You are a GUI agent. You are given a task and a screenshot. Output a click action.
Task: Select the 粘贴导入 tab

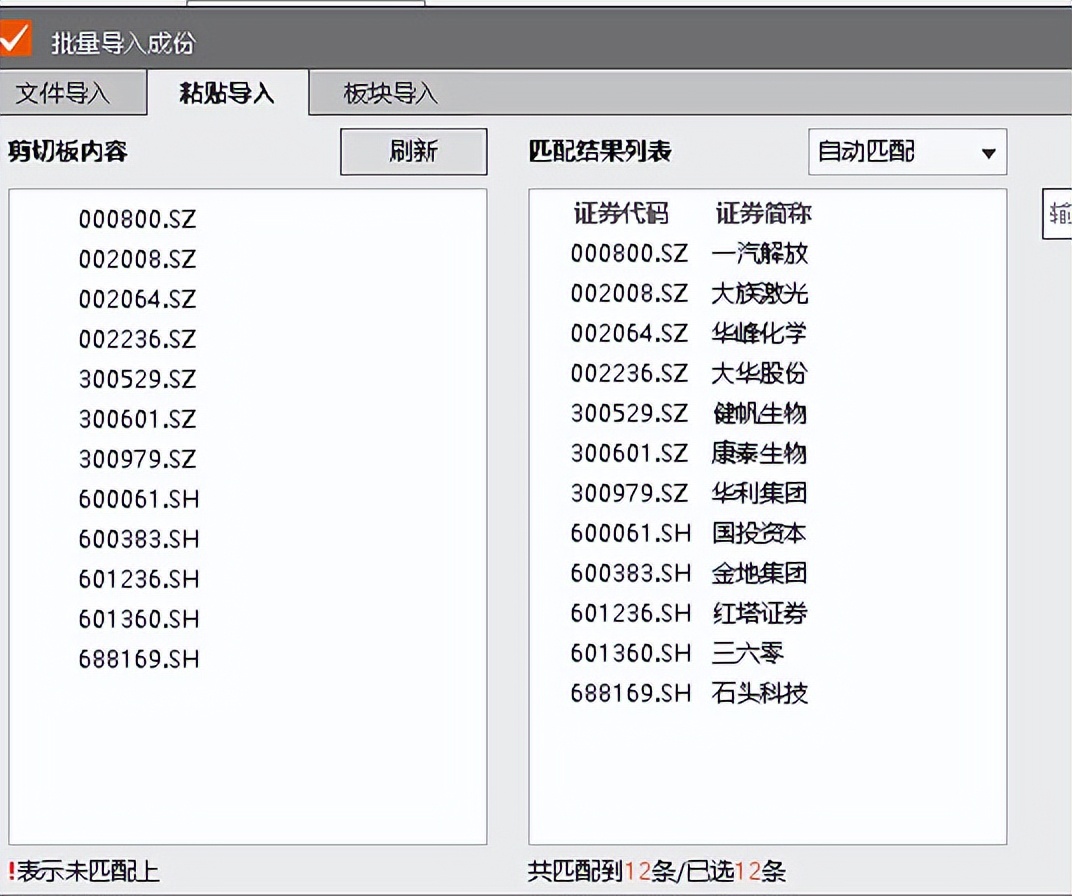228,92
